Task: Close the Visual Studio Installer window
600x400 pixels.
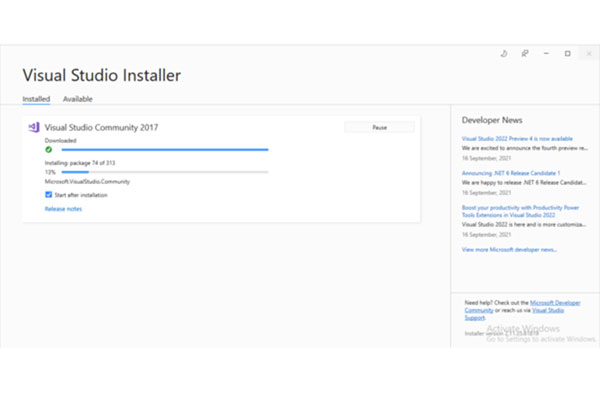Action: coord(589,54)
